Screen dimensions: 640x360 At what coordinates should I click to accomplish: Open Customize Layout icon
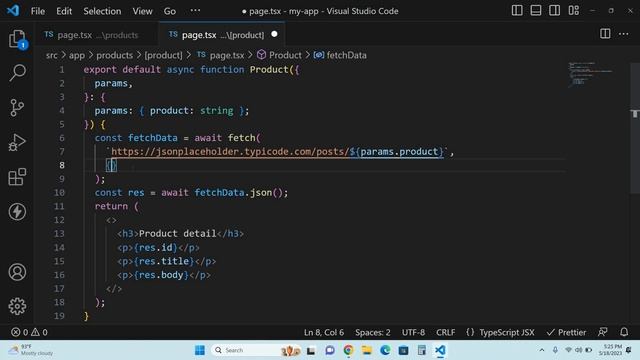[x=573, y=11]
